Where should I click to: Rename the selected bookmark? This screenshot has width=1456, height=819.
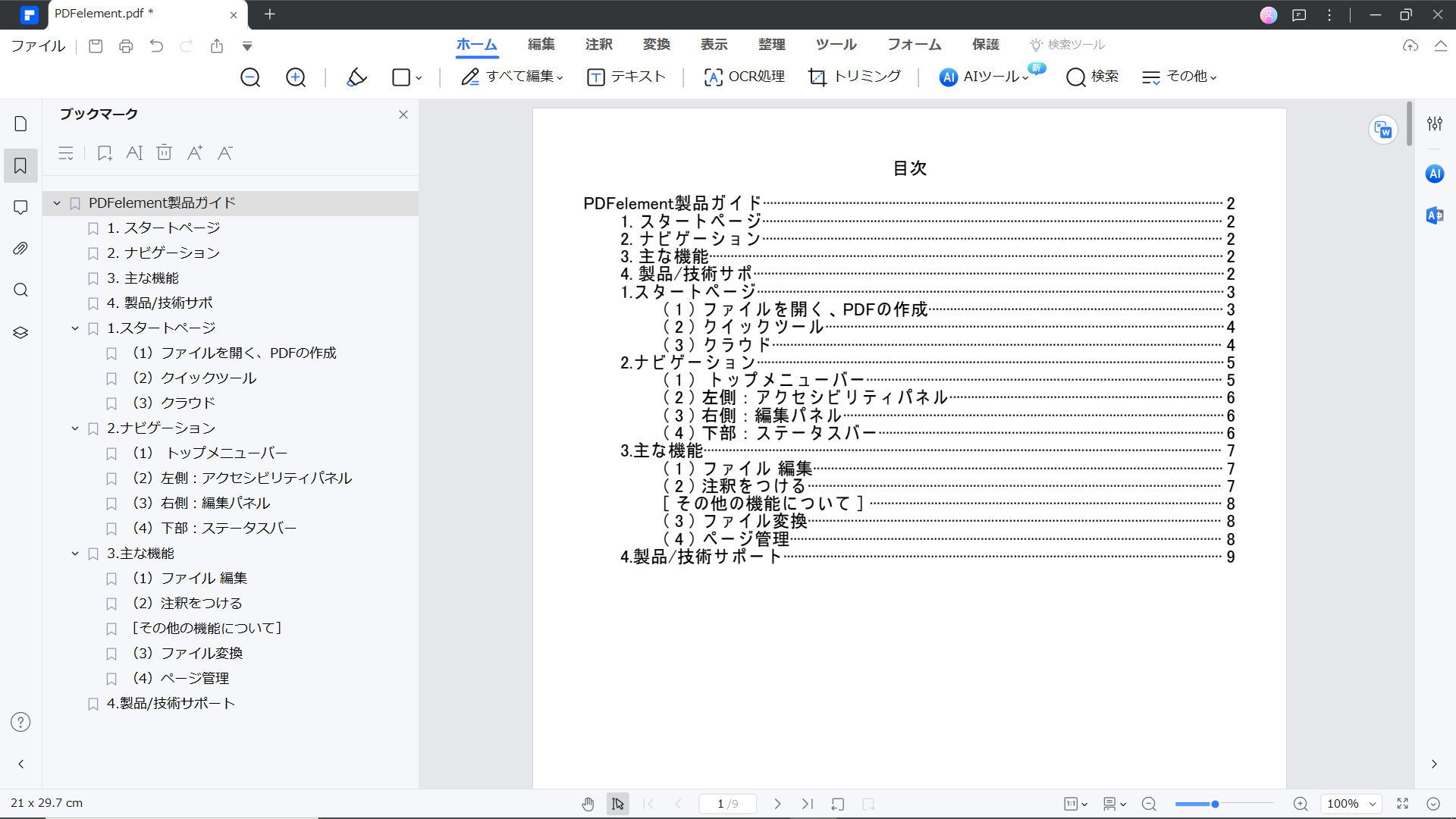[x=134, y=153]
